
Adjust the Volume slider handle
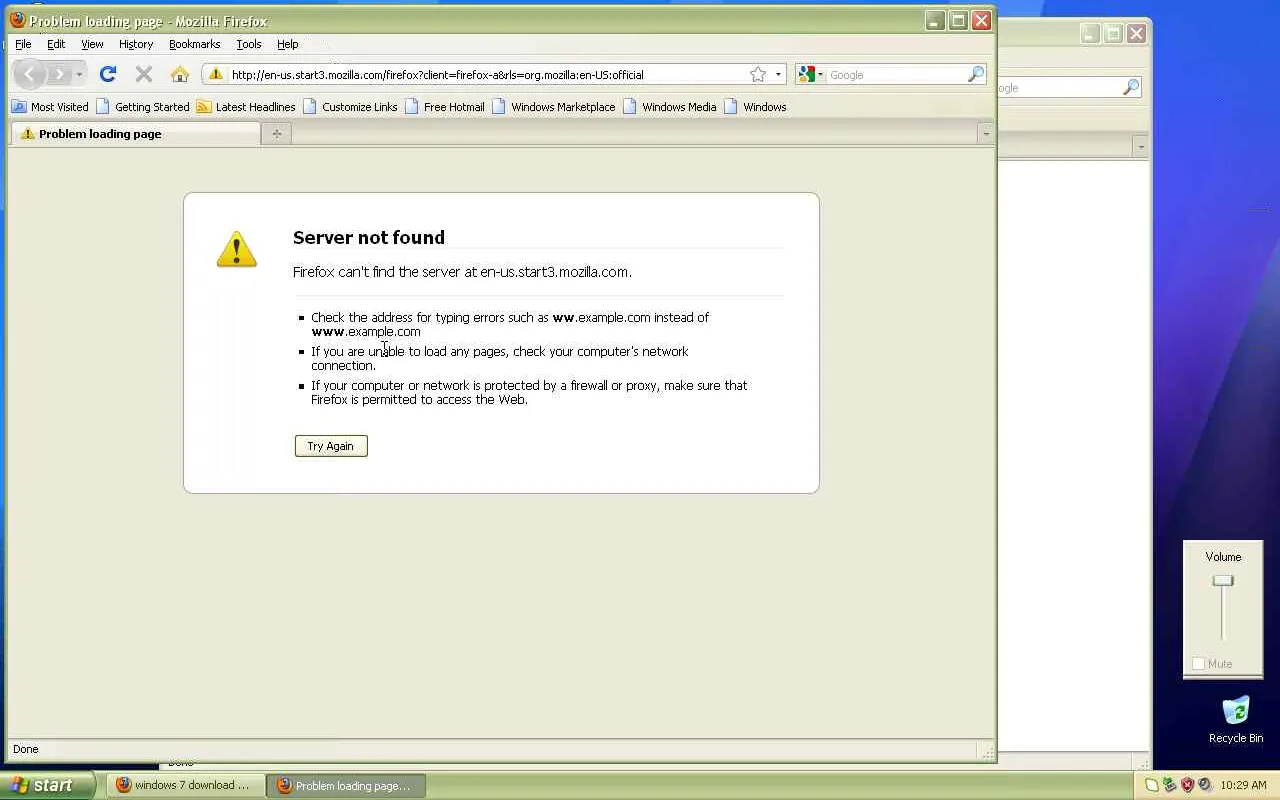(1223, 581)
